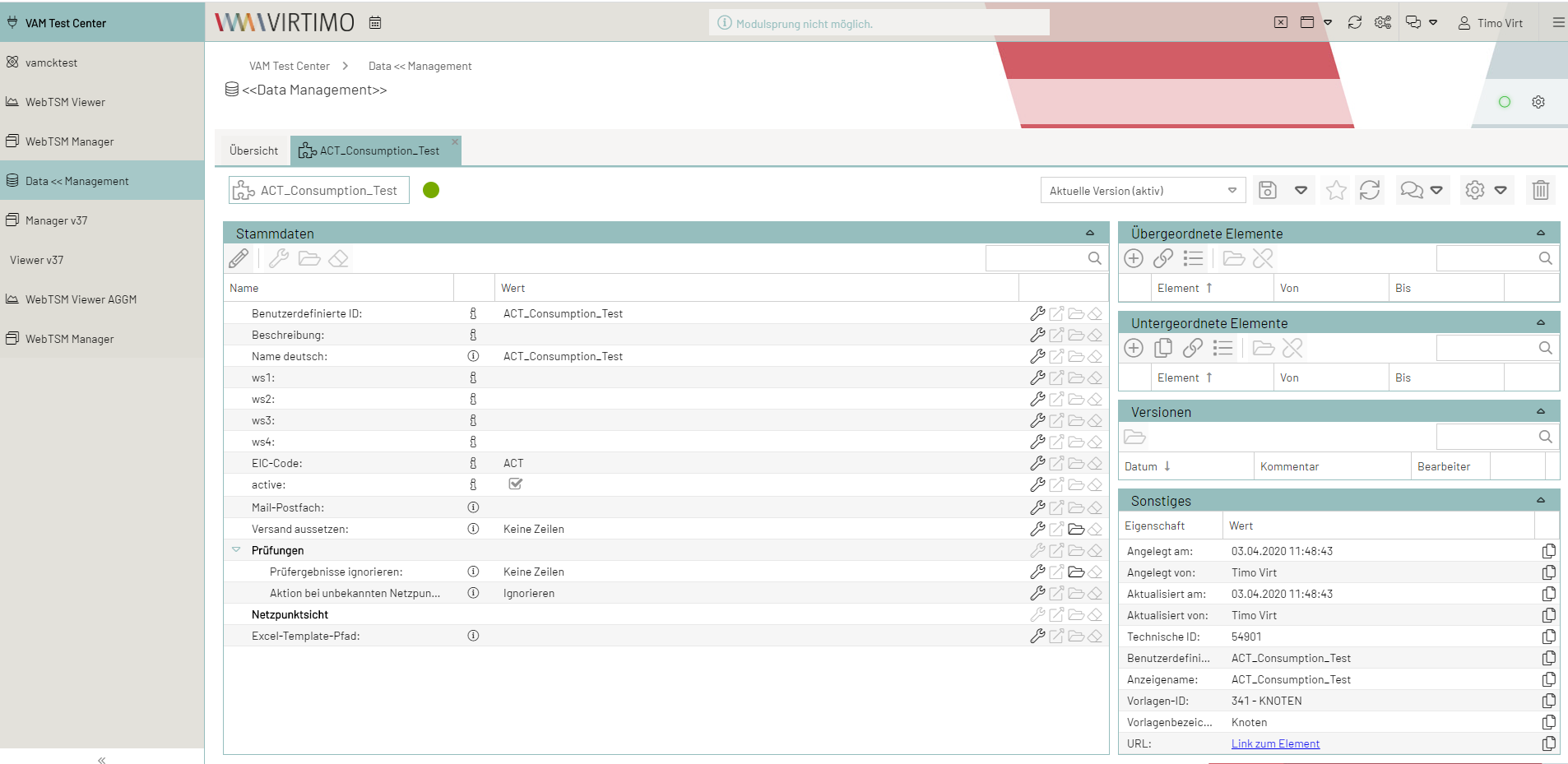Open the Aktuelle Version (aktiv) dropdown
This screenshot has height=764, width=1568.
(1143, 191)
